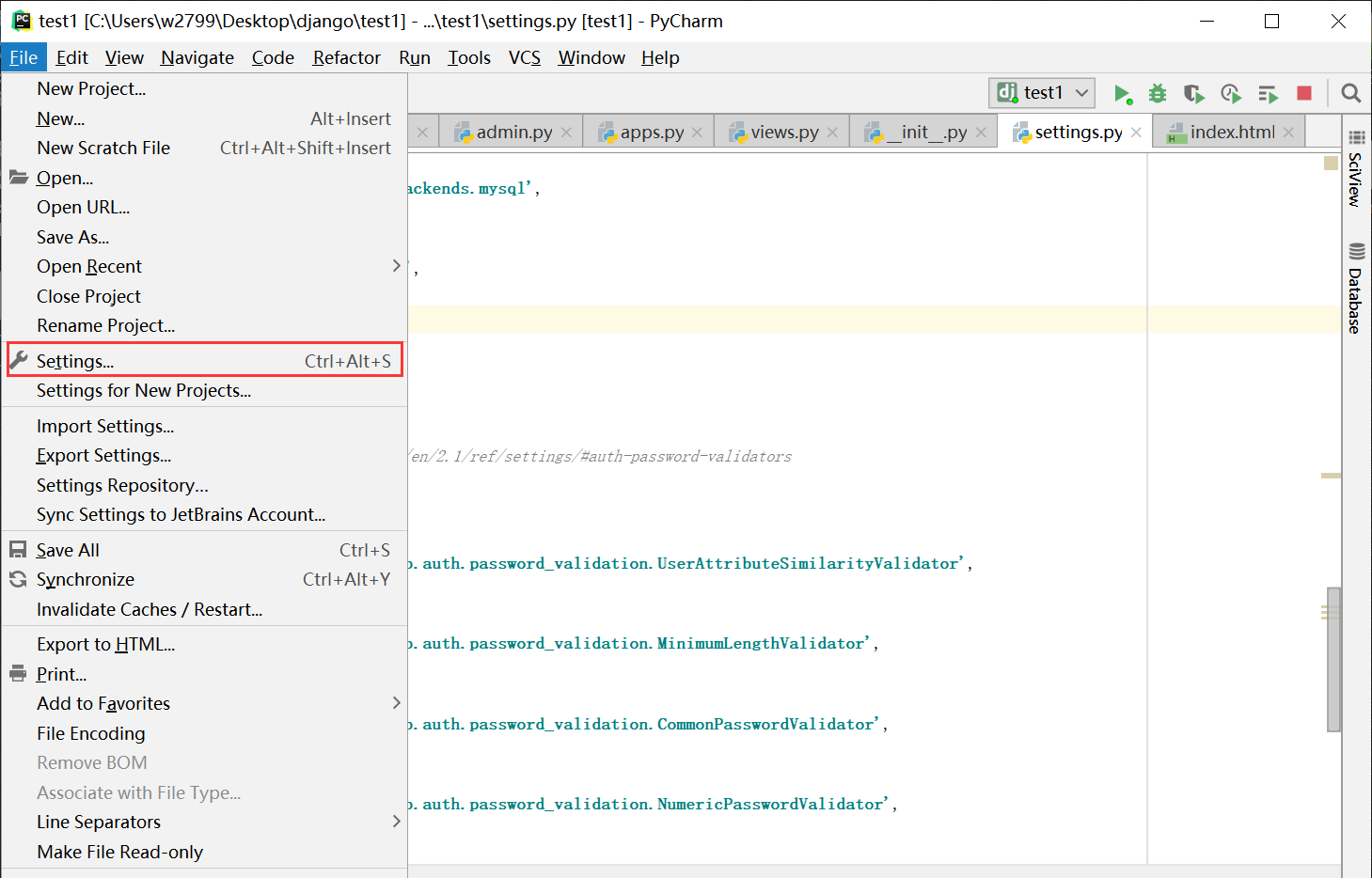Select Import Settings... entry

tap(204, 426)
